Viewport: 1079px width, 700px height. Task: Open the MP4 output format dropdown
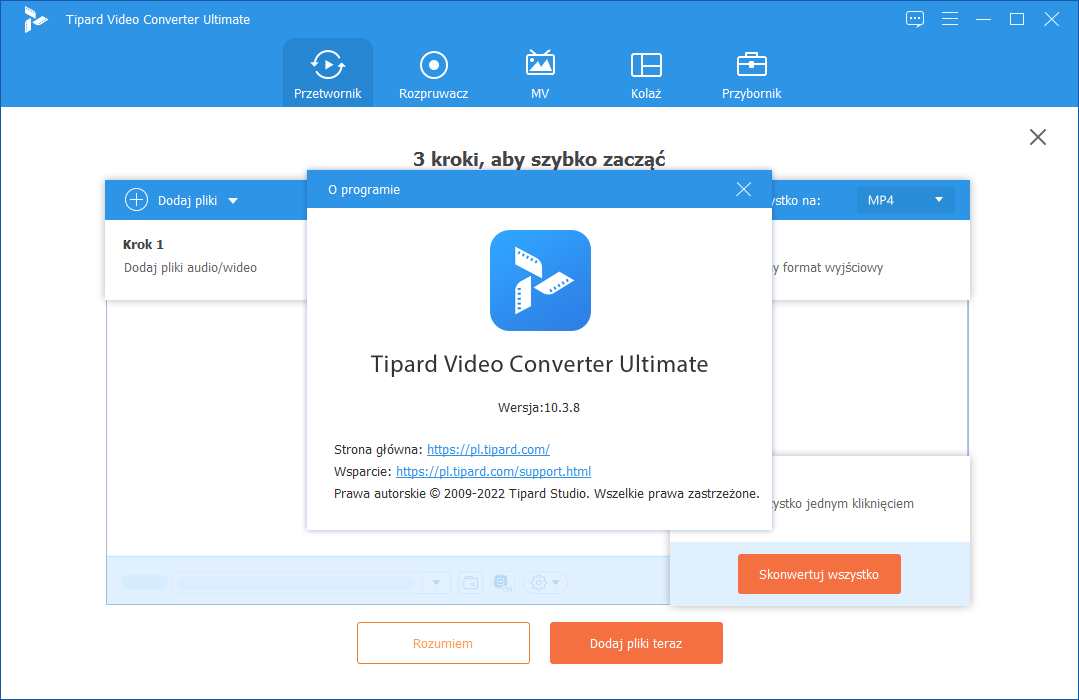coord(905,200)
